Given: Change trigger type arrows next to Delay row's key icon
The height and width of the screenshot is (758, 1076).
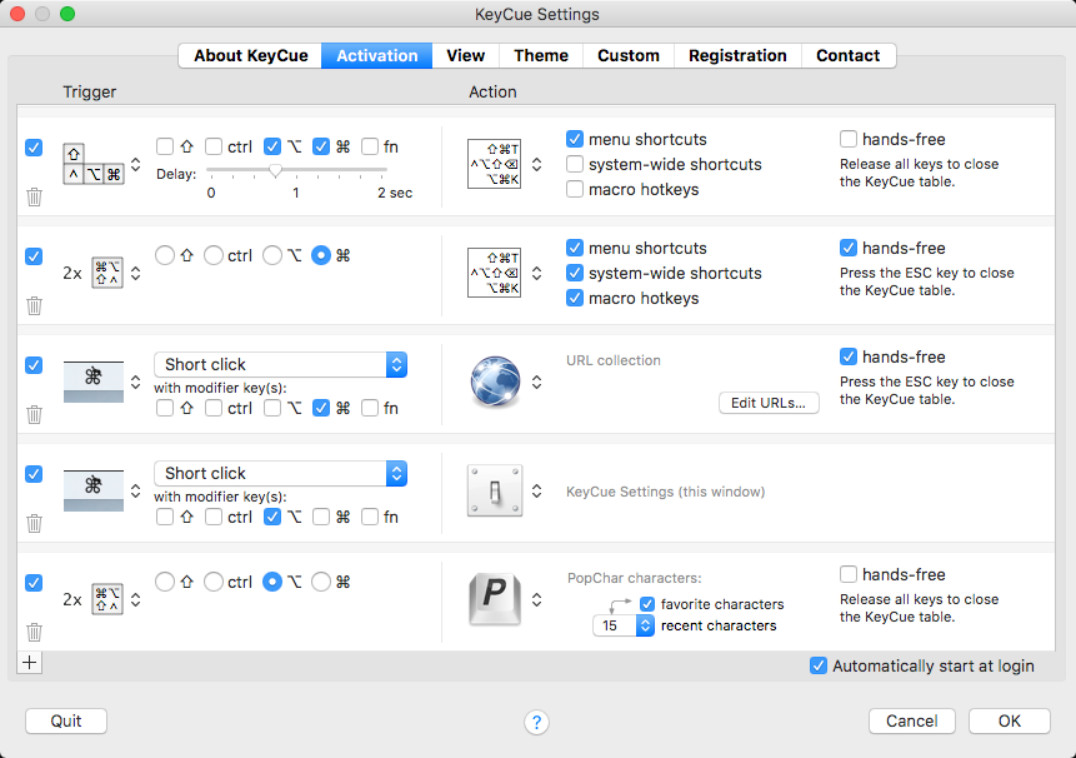Looking at the screenshot, I should pyautogui.click(x=136, y=165).
